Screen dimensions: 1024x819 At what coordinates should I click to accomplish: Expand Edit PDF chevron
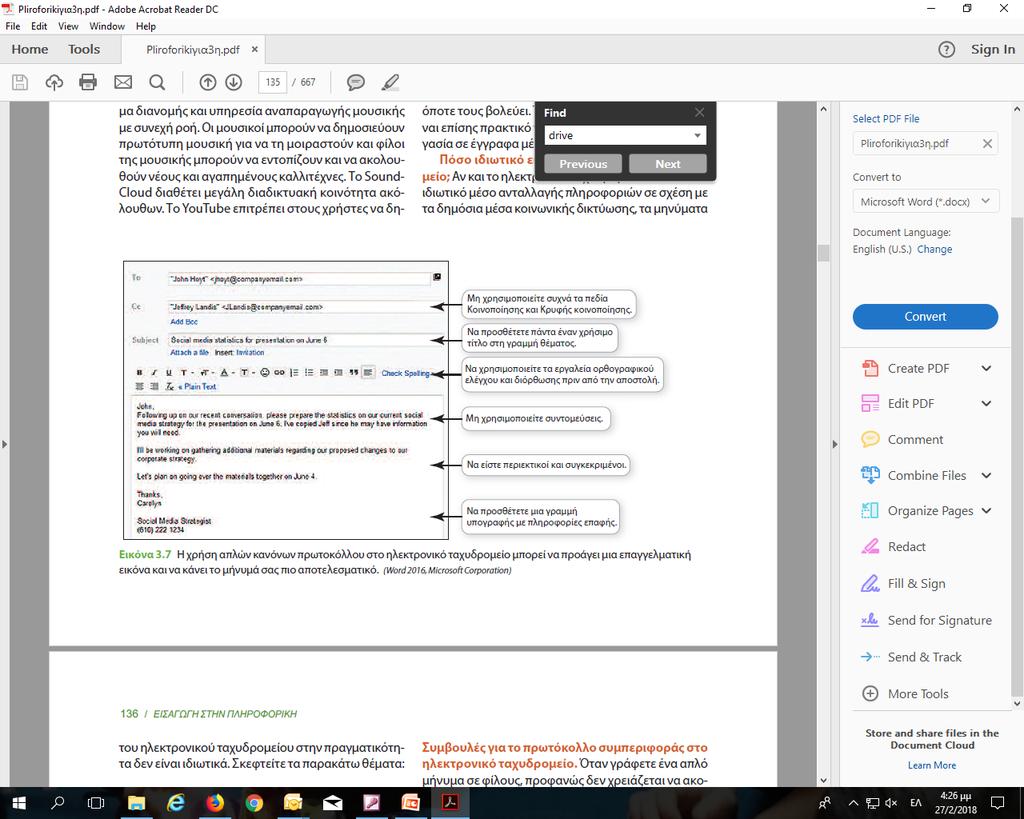click(986, 404)
